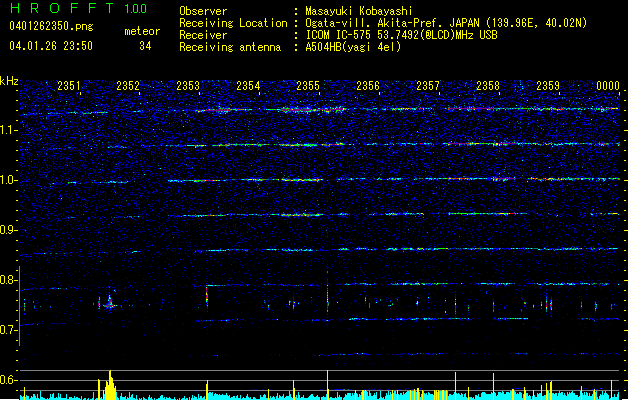
Task: Click the 1.1 kHz axis label
Action: coord(8,130)
